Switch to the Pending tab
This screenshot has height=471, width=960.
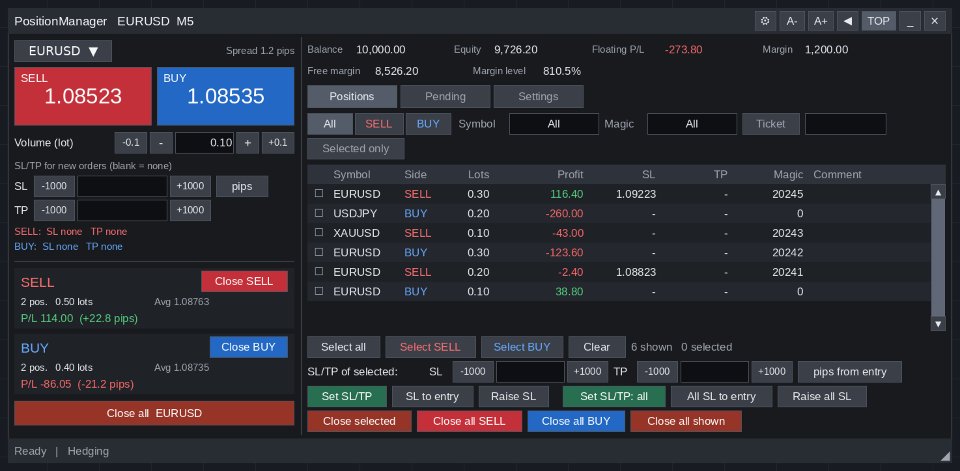(x=445, y=96)
